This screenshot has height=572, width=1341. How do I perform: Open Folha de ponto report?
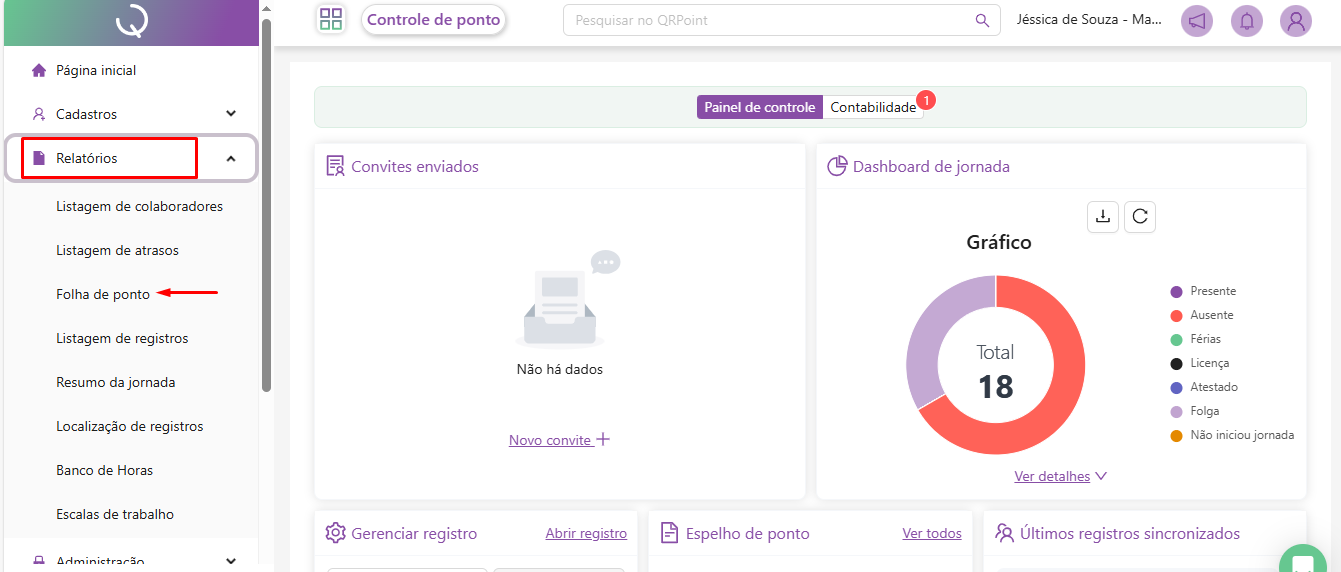[x=103, y=295]
